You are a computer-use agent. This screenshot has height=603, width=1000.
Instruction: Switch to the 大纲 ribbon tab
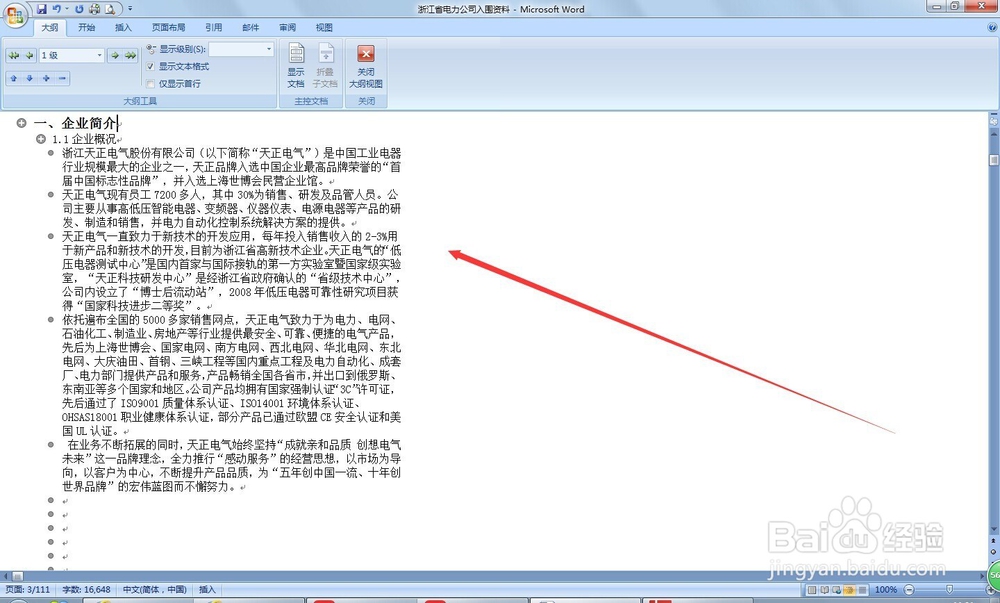(x=50, y=27)
